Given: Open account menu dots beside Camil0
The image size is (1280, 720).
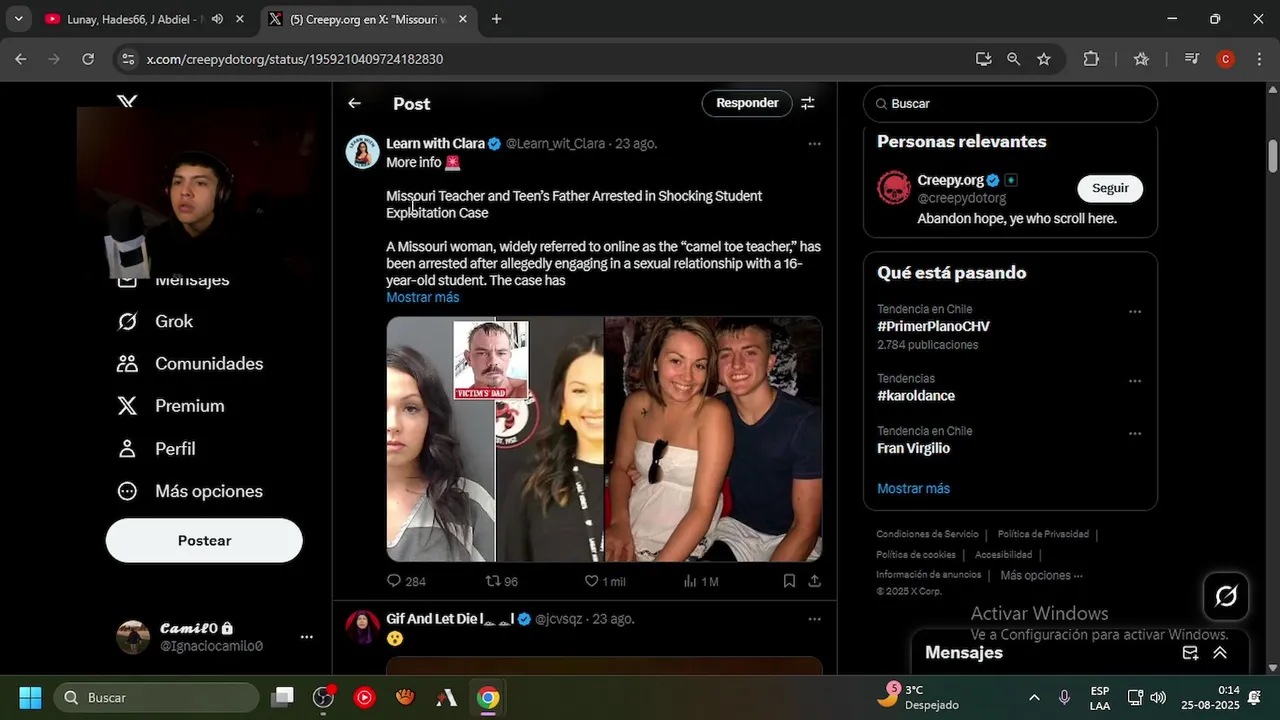Looking at the screenshot, I should tap(307, 637).
